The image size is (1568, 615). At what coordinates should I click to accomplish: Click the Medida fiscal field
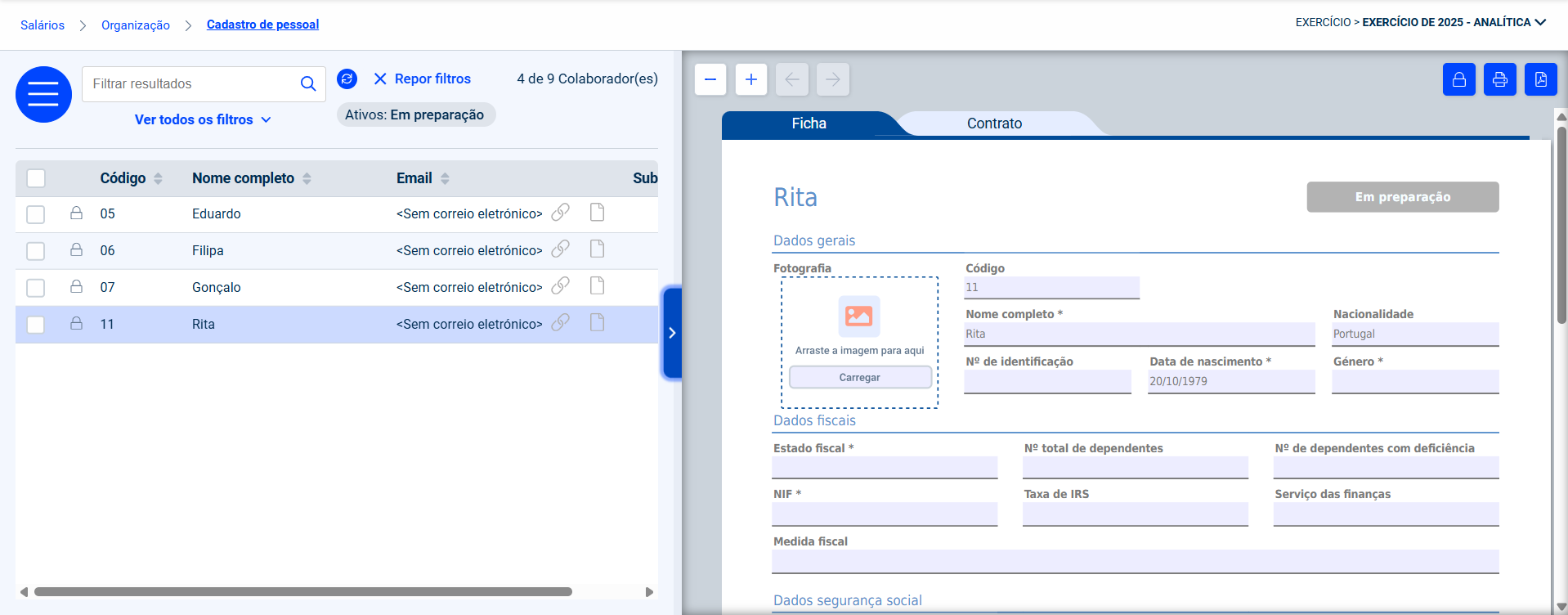click(x=1135, y=561)
